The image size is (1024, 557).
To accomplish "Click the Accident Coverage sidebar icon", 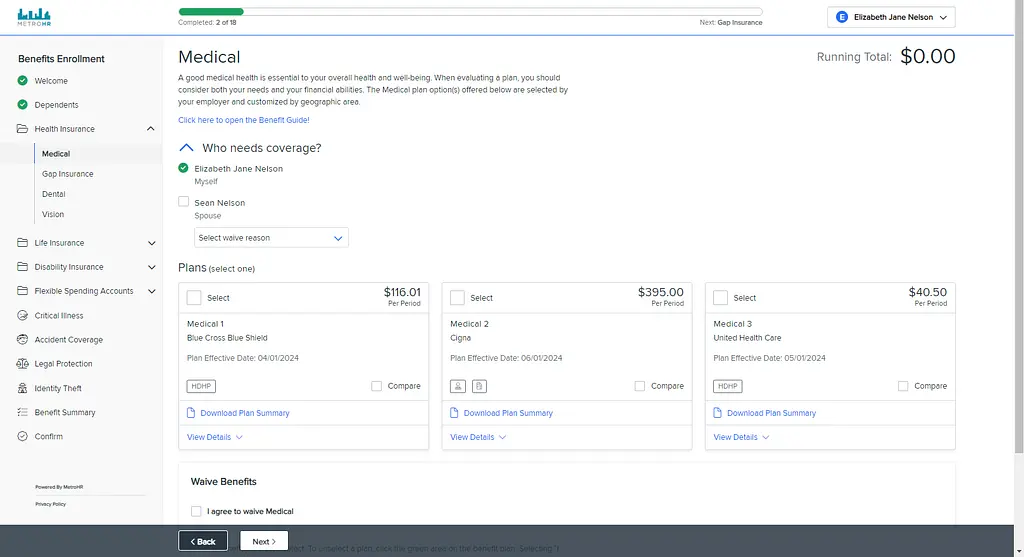I will [x=23, y=340].
